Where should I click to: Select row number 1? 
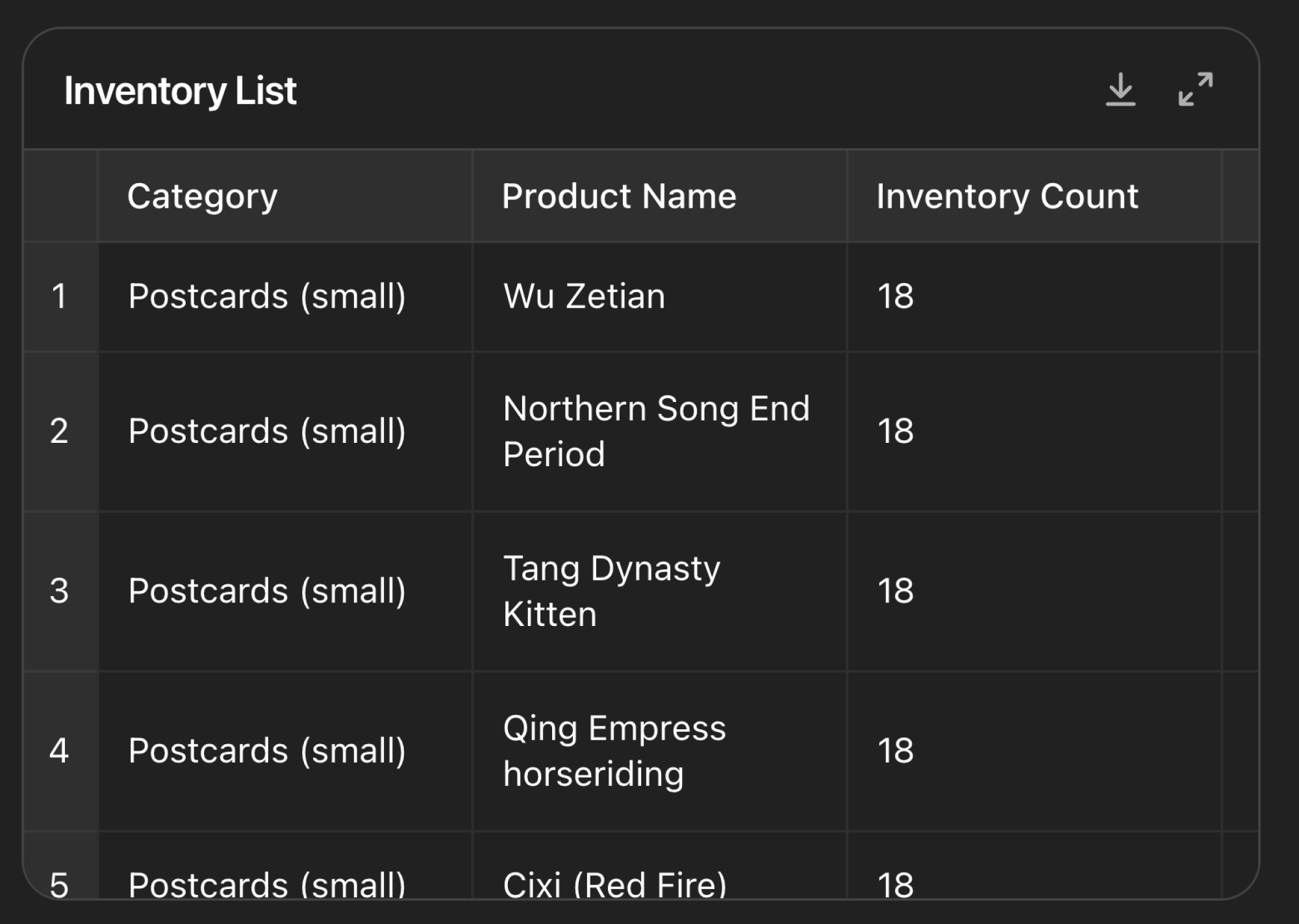click(x=60, y=297)
